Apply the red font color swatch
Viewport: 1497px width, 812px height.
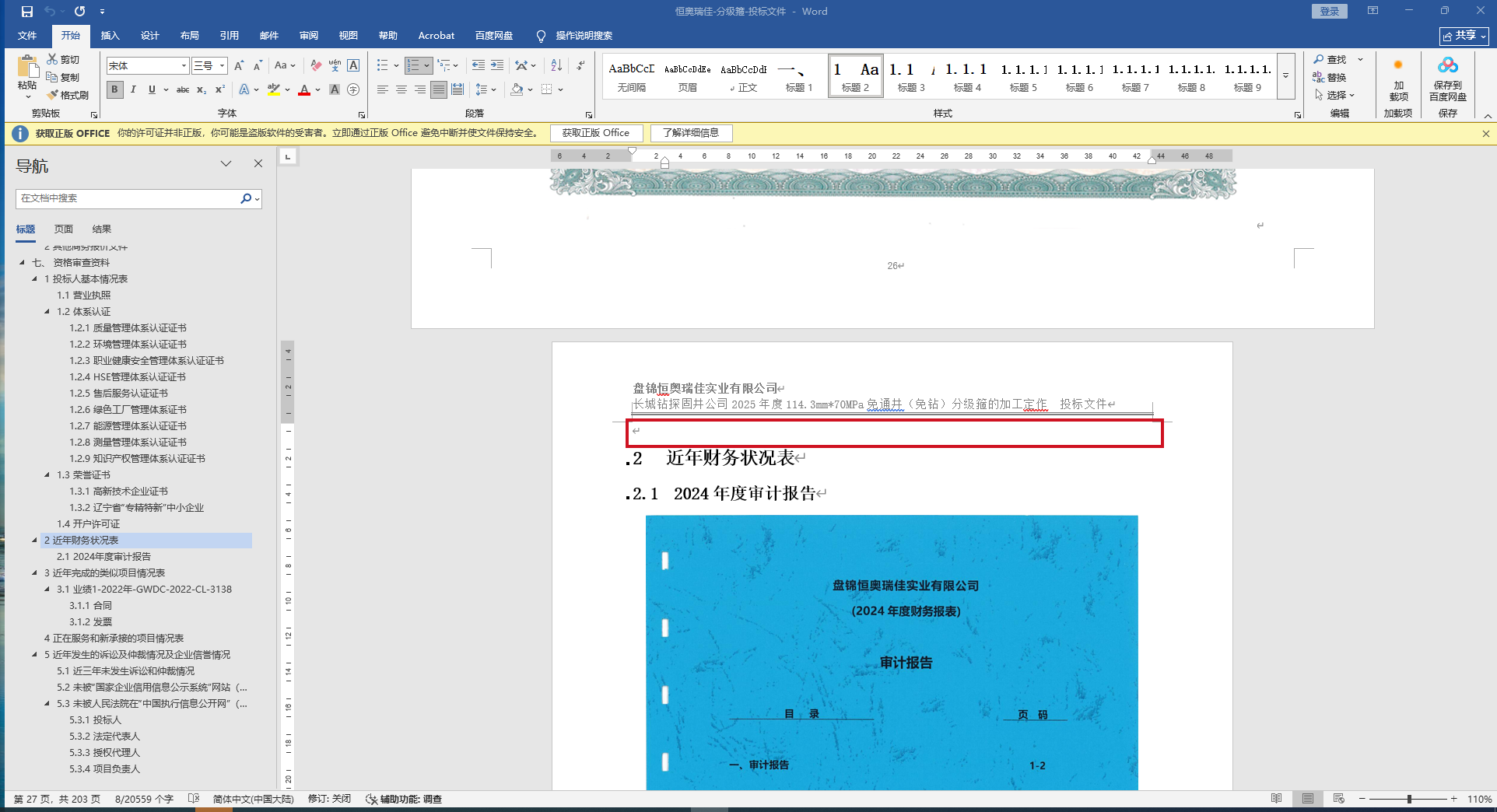click(x=304, y=89)
